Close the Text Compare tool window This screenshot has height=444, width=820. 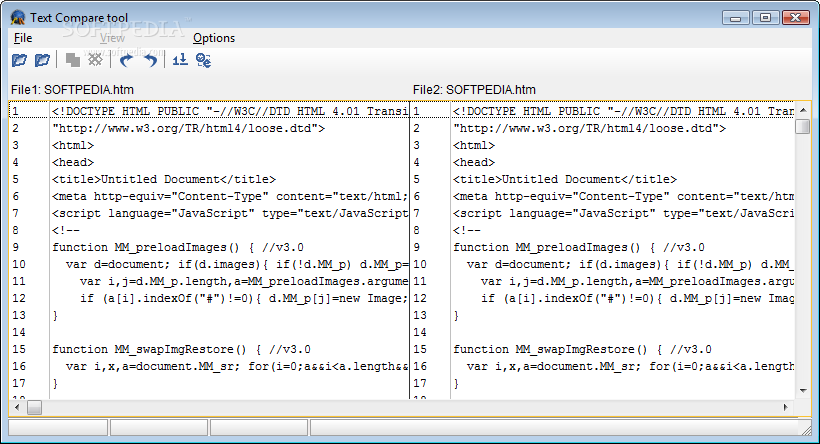coord(795,18)
